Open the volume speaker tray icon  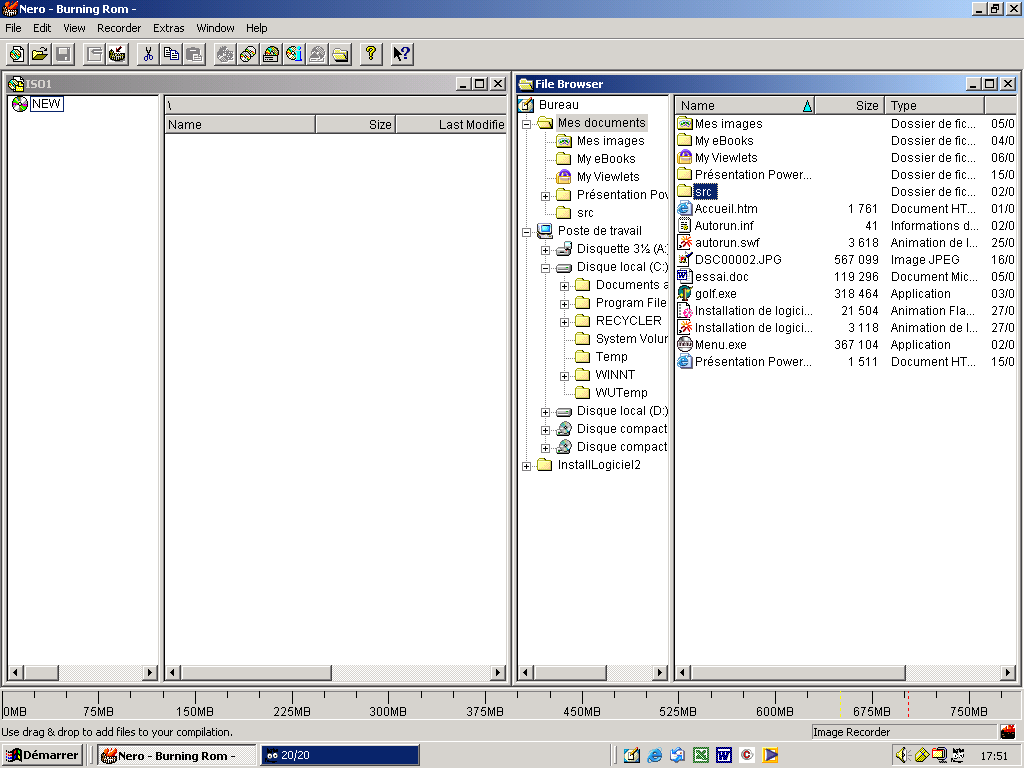click(x=904, y=756)
